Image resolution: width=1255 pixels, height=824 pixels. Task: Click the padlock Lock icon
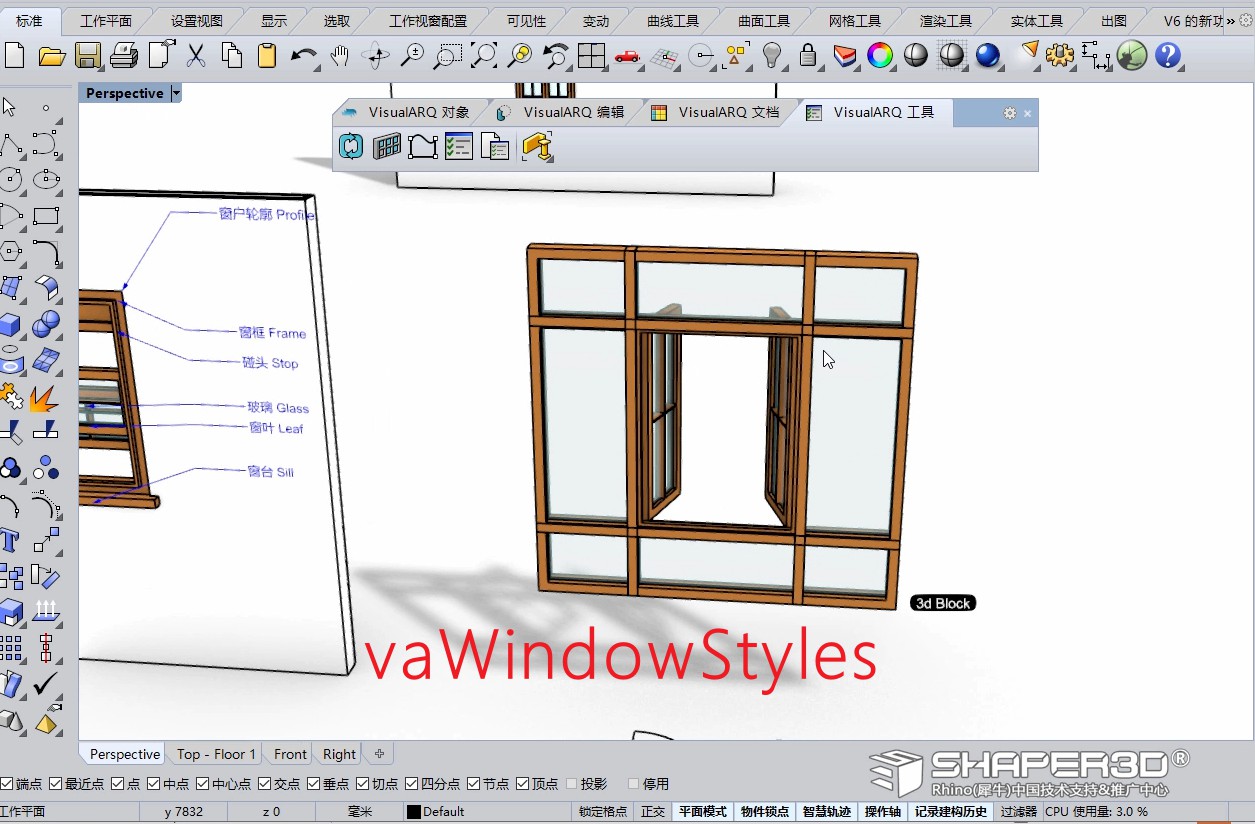[808, 55]
